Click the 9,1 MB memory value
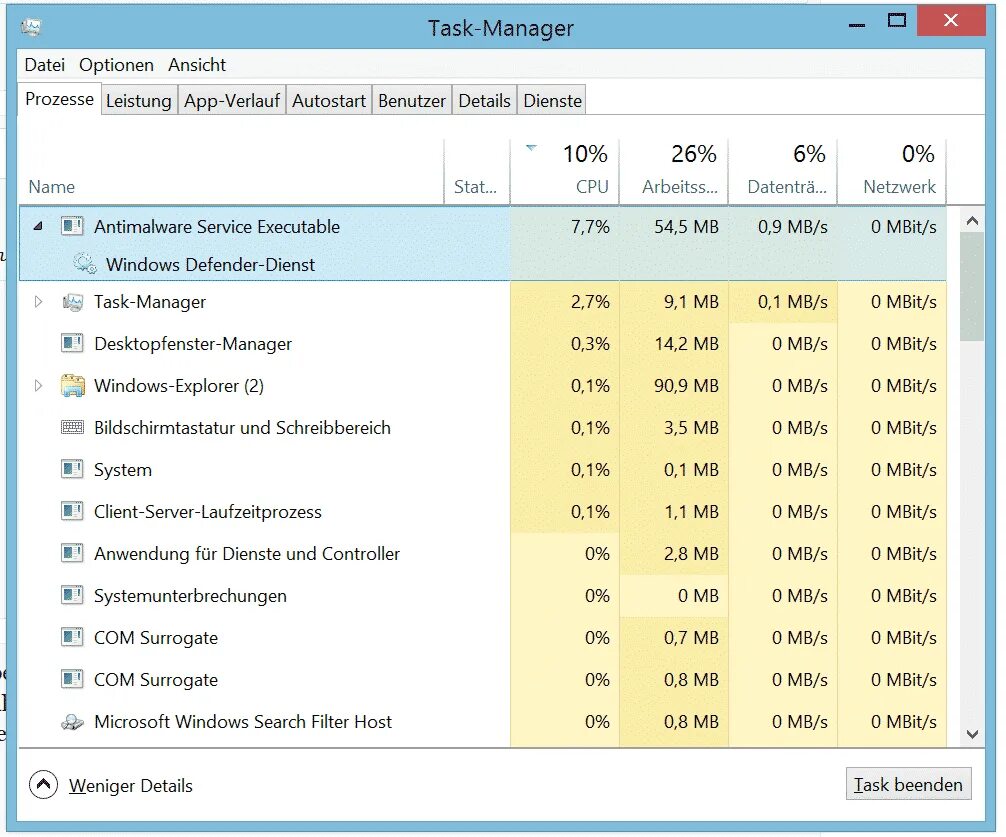 691,301
